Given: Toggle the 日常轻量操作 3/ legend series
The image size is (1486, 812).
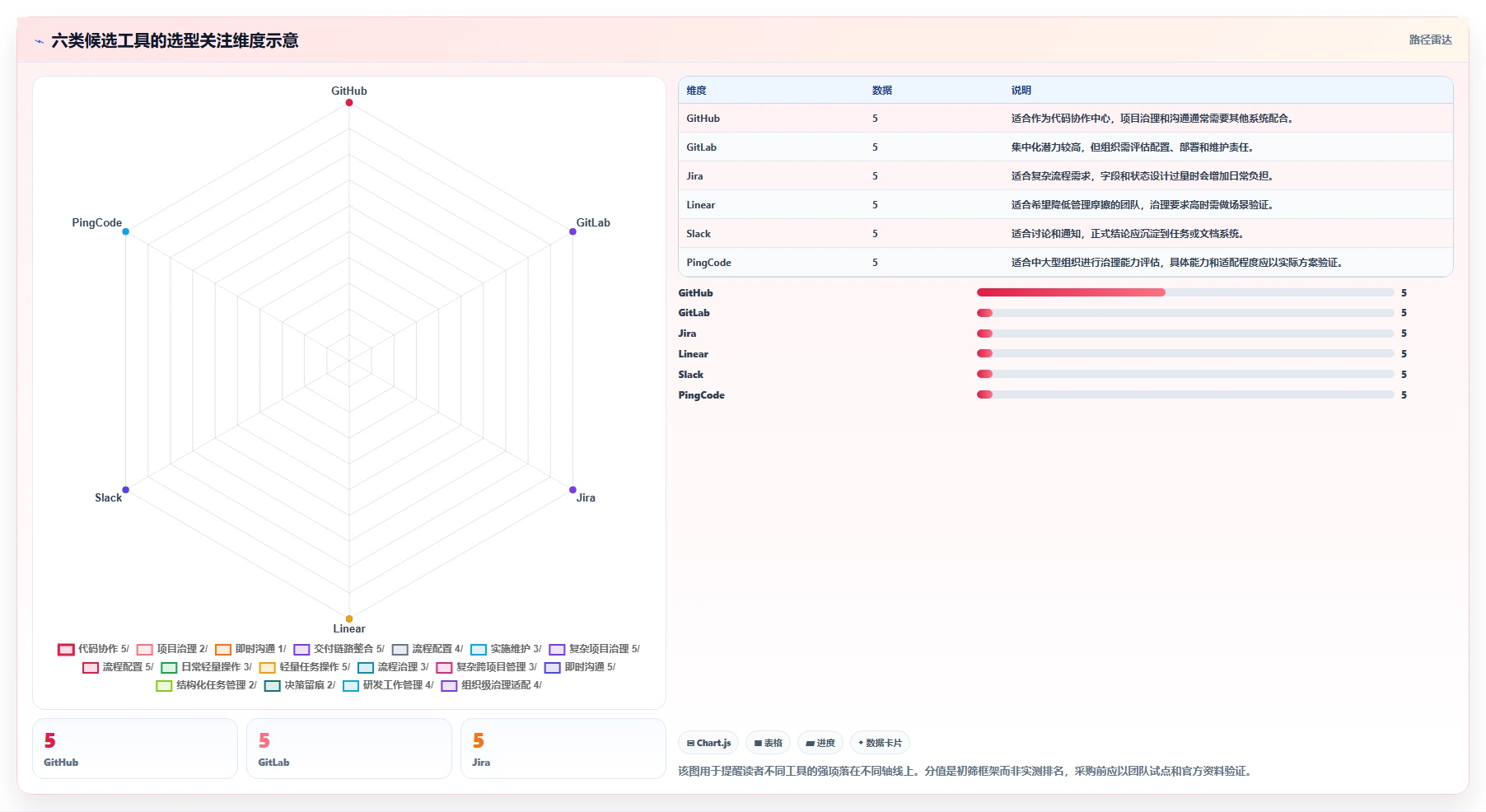Looking at the screenshot, I should (206, 667).
